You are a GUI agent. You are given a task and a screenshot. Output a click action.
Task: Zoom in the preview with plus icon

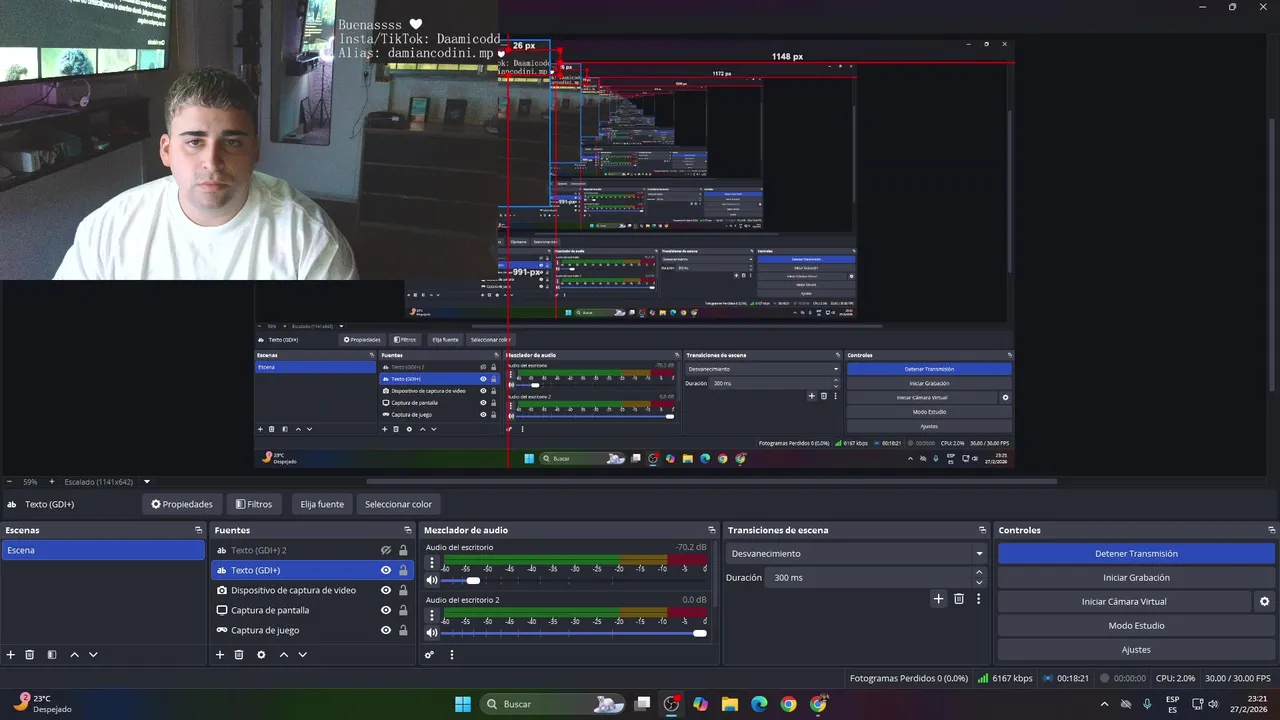click(52, 482)
